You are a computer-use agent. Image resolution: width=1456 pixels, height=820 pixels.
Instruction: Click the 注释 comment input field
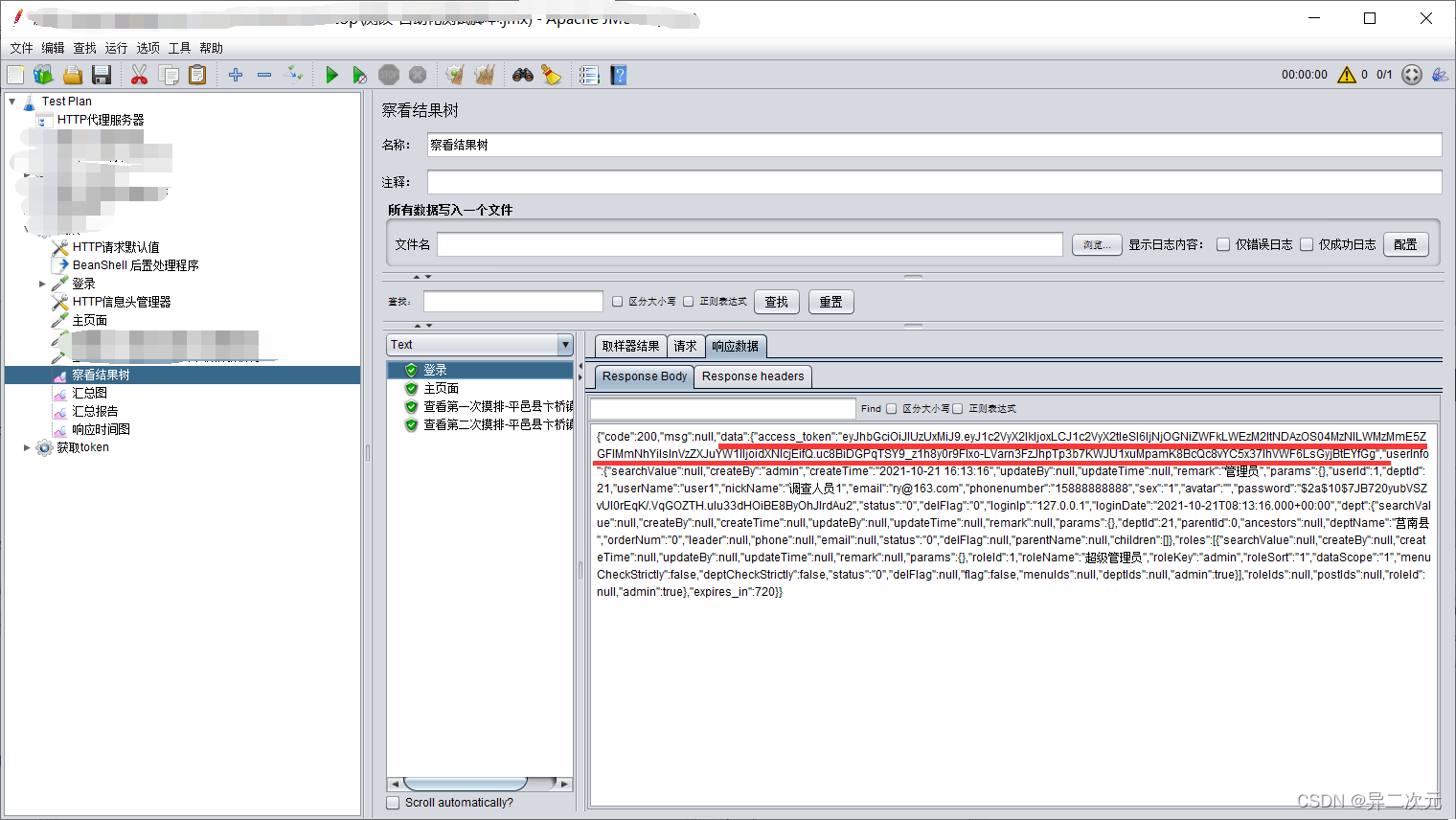pos(934,182)
